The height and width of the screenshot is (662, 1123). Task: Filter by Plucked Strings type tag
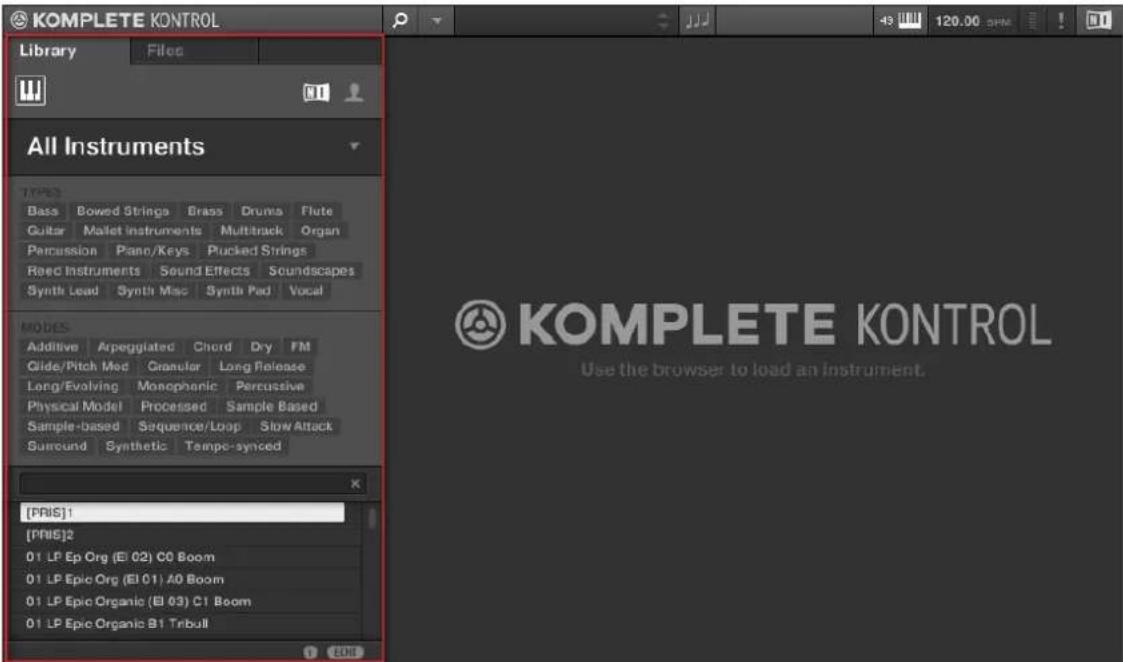coord(257,251)
